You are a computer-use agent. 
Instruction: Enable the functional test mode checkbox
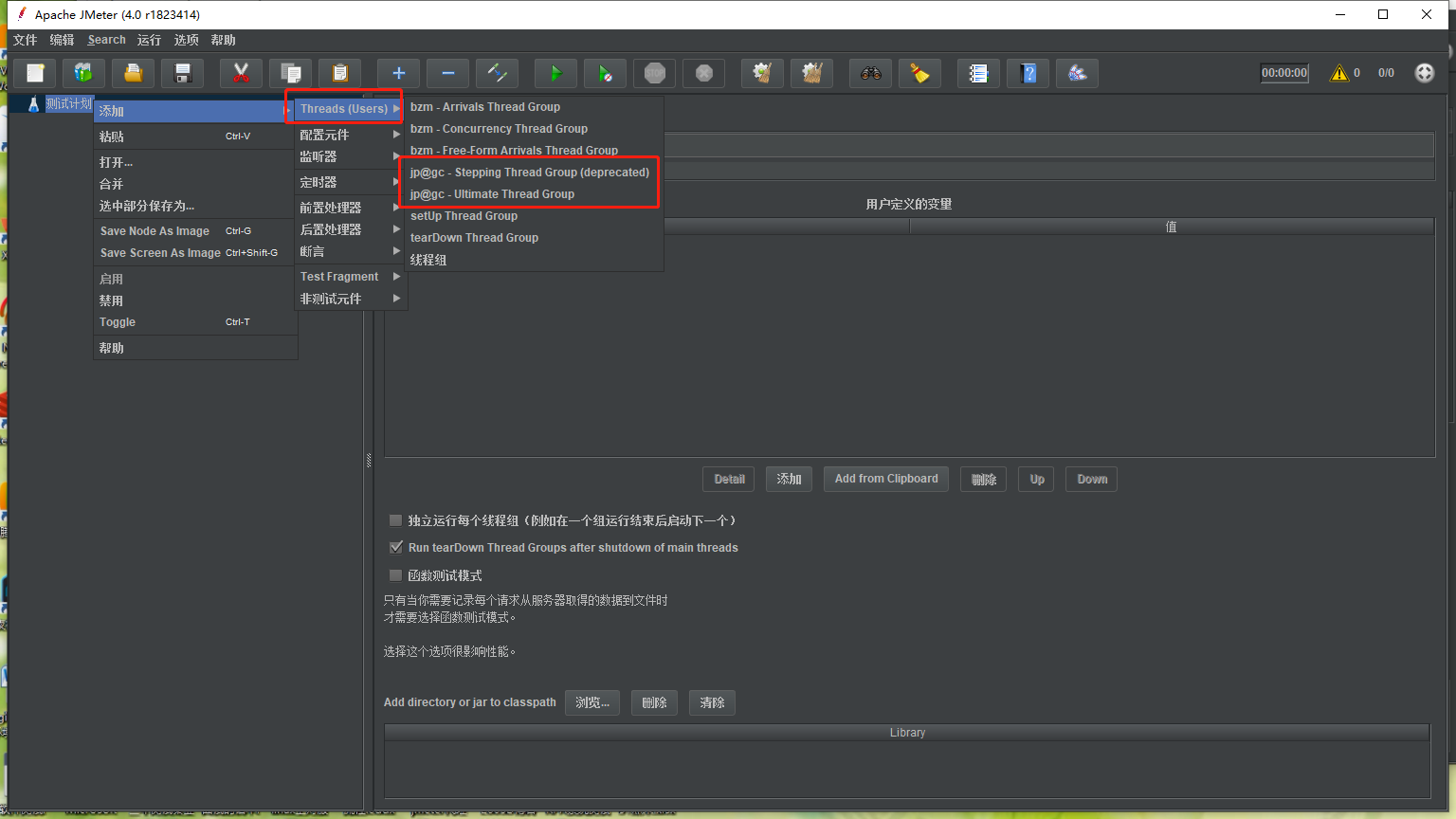pyautogui.click(x=396, y=575)
